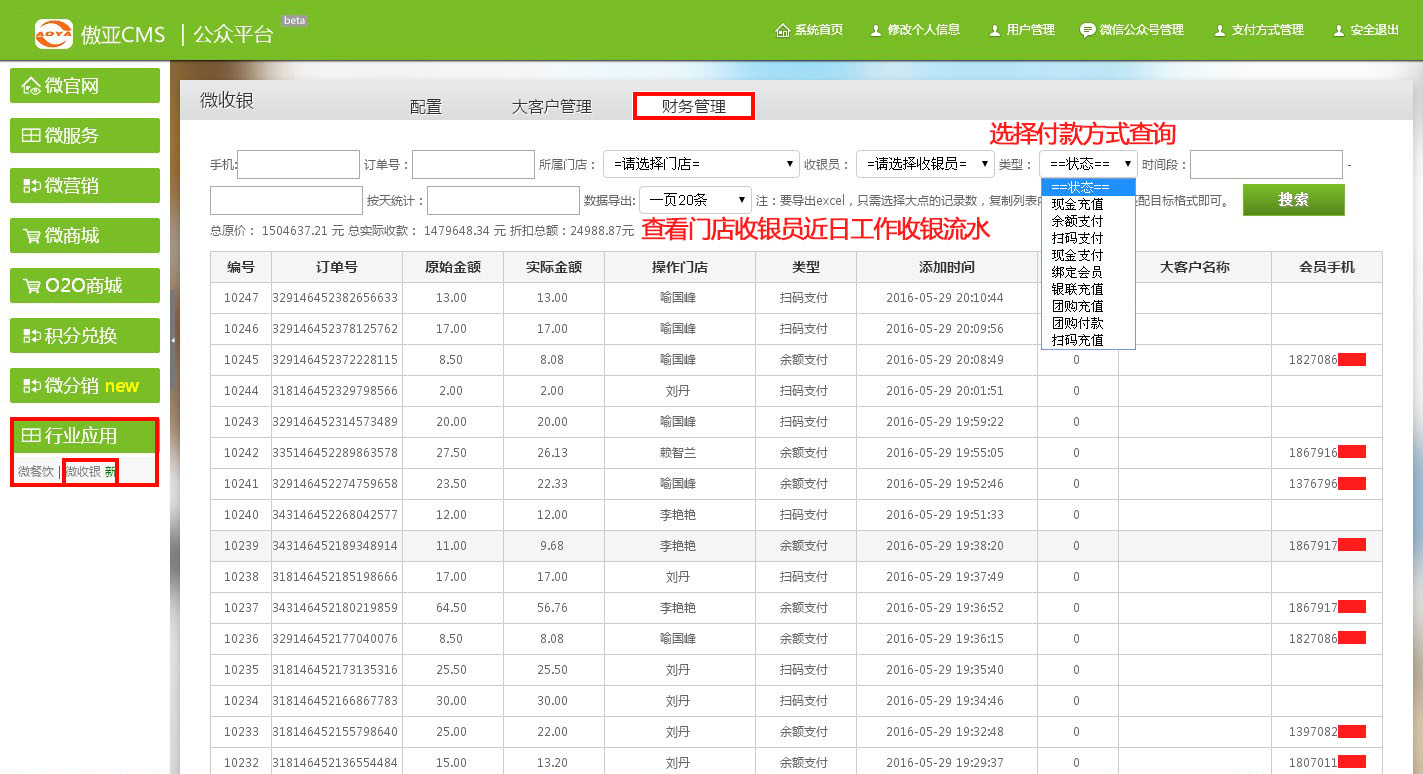
Task: Expand the 收银员 cashier dropdown
Action: coord(924,164)
